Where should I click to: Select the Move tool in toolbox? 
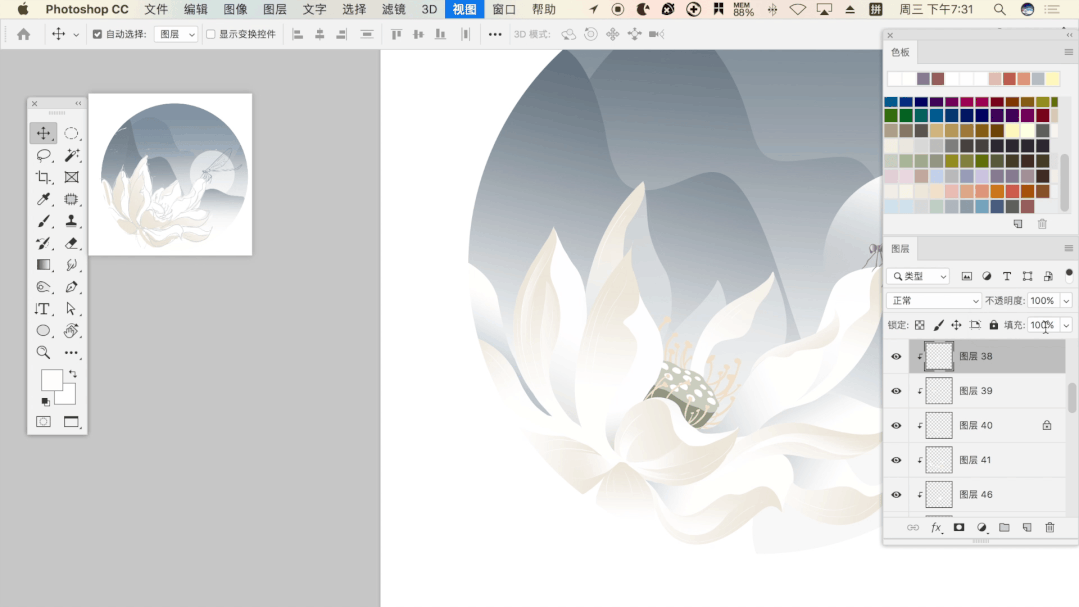(x=43, y=133)
